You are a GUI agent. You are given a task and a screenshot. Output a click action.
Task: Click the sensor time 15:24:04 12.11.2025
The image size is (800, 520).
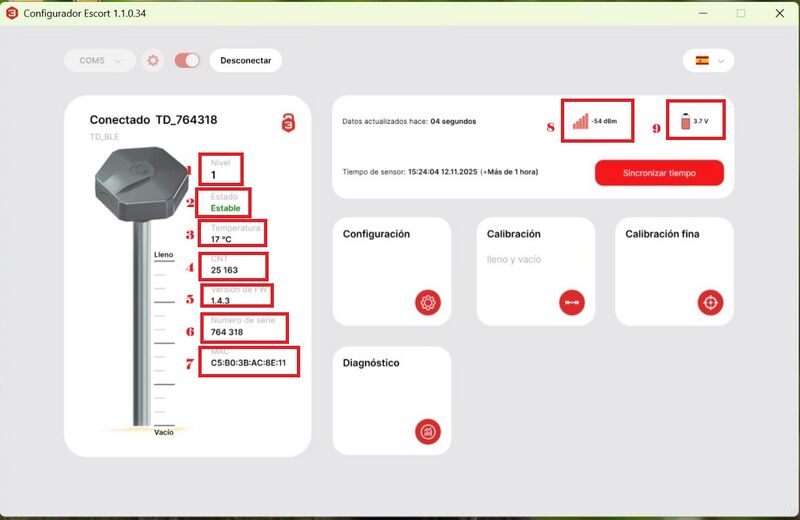(442, 172)
